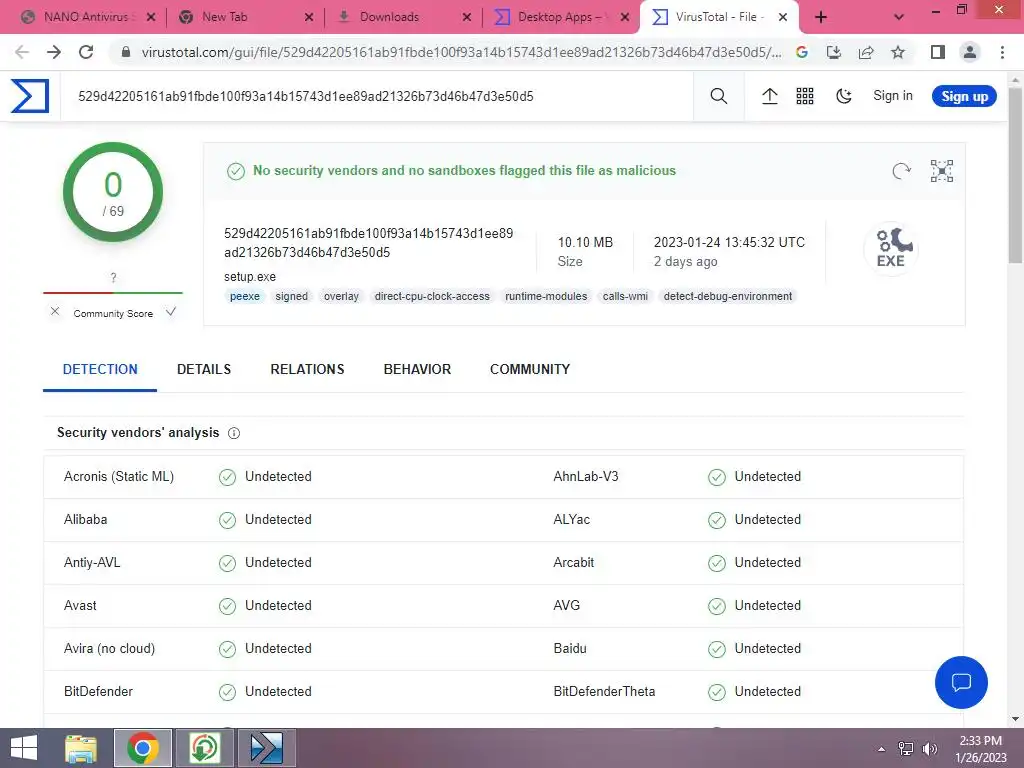
Task: Click the Google icon in address bar
Action: click(802, 52)
